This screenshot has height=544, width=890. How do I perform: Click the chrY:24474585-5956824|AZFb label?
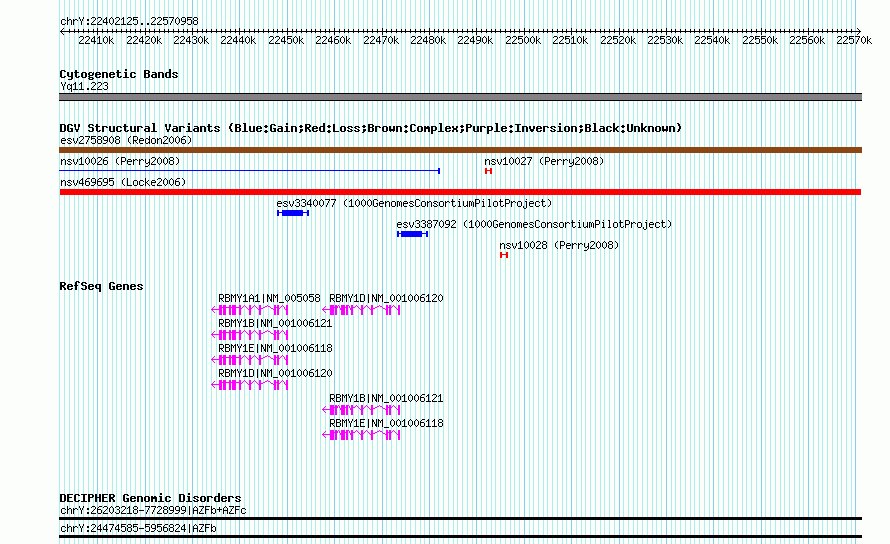pyautogui.click(x=138, y=529)
